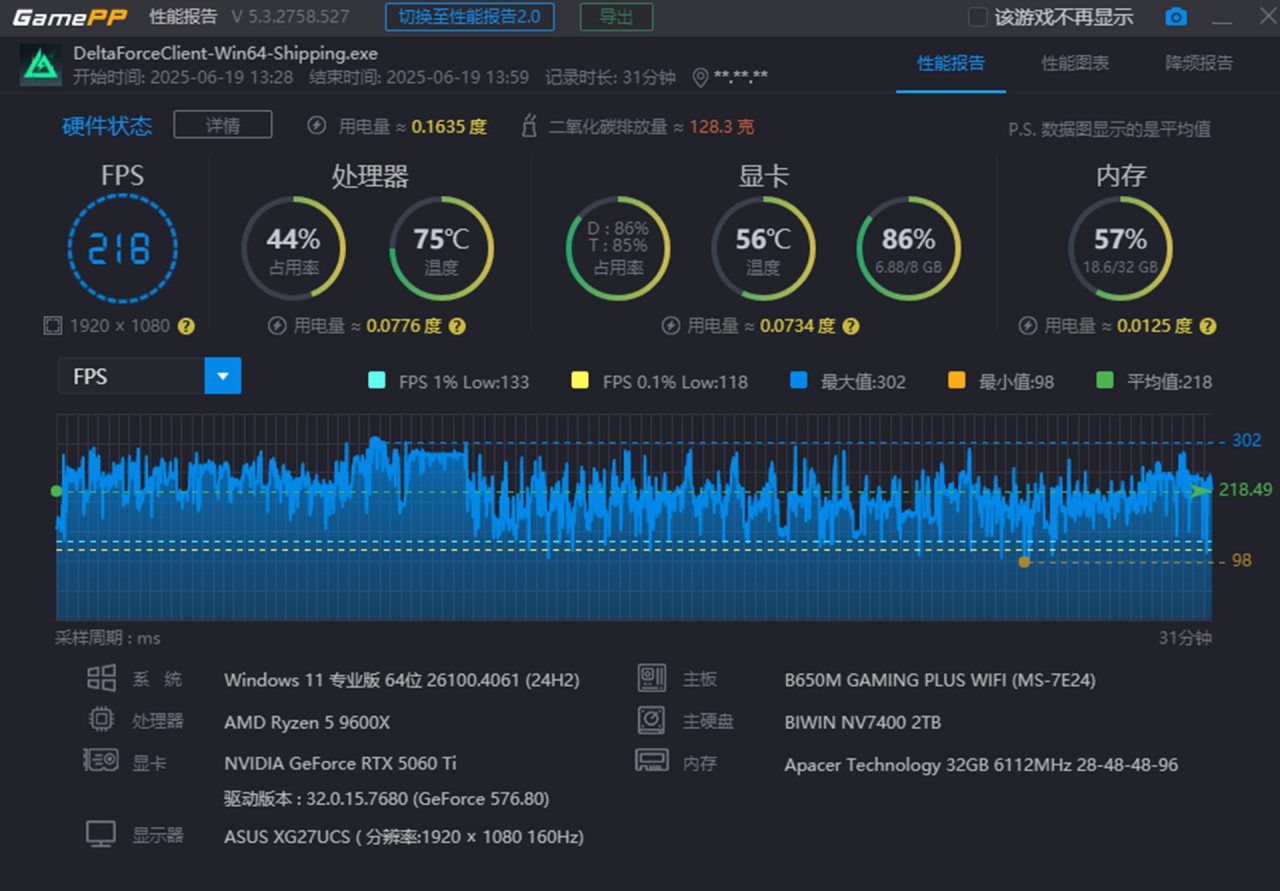Click help icon beside 1920 × 1080 resolution
The image size is (1280, 891).
186,326
